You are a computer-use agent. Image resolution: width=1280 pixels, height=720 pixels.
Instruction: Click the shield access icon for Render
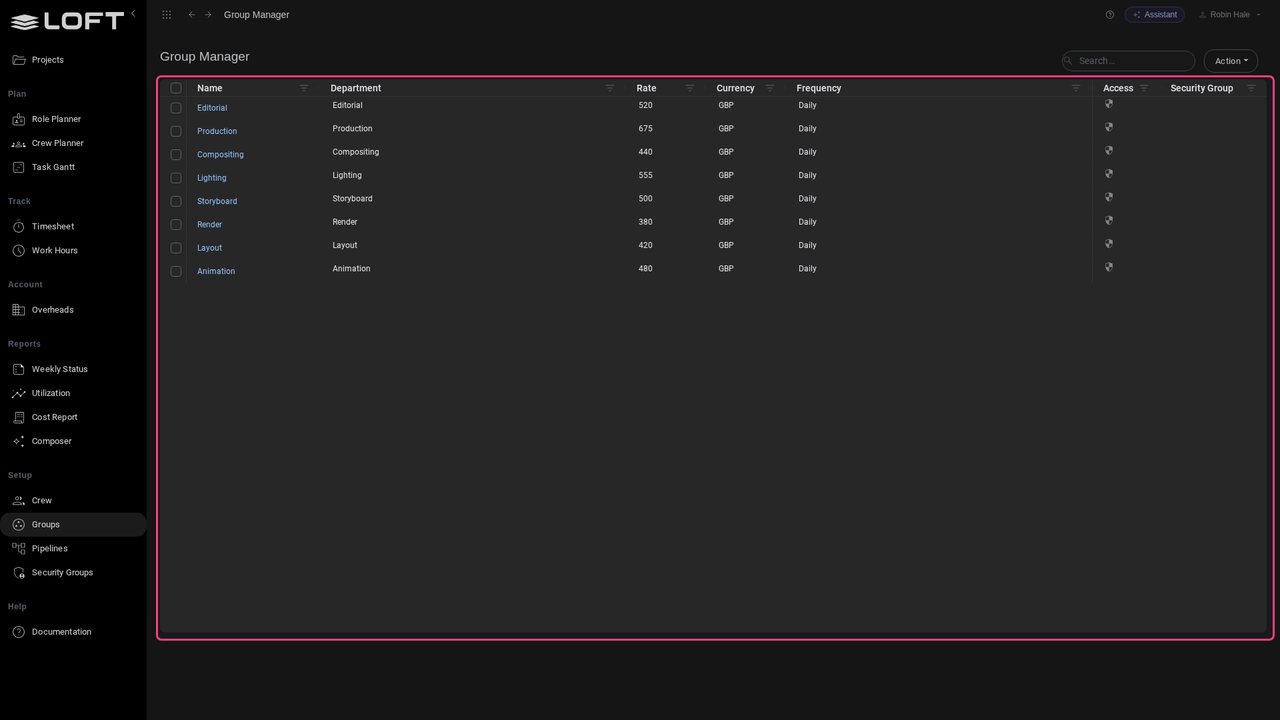[1109, 221]
